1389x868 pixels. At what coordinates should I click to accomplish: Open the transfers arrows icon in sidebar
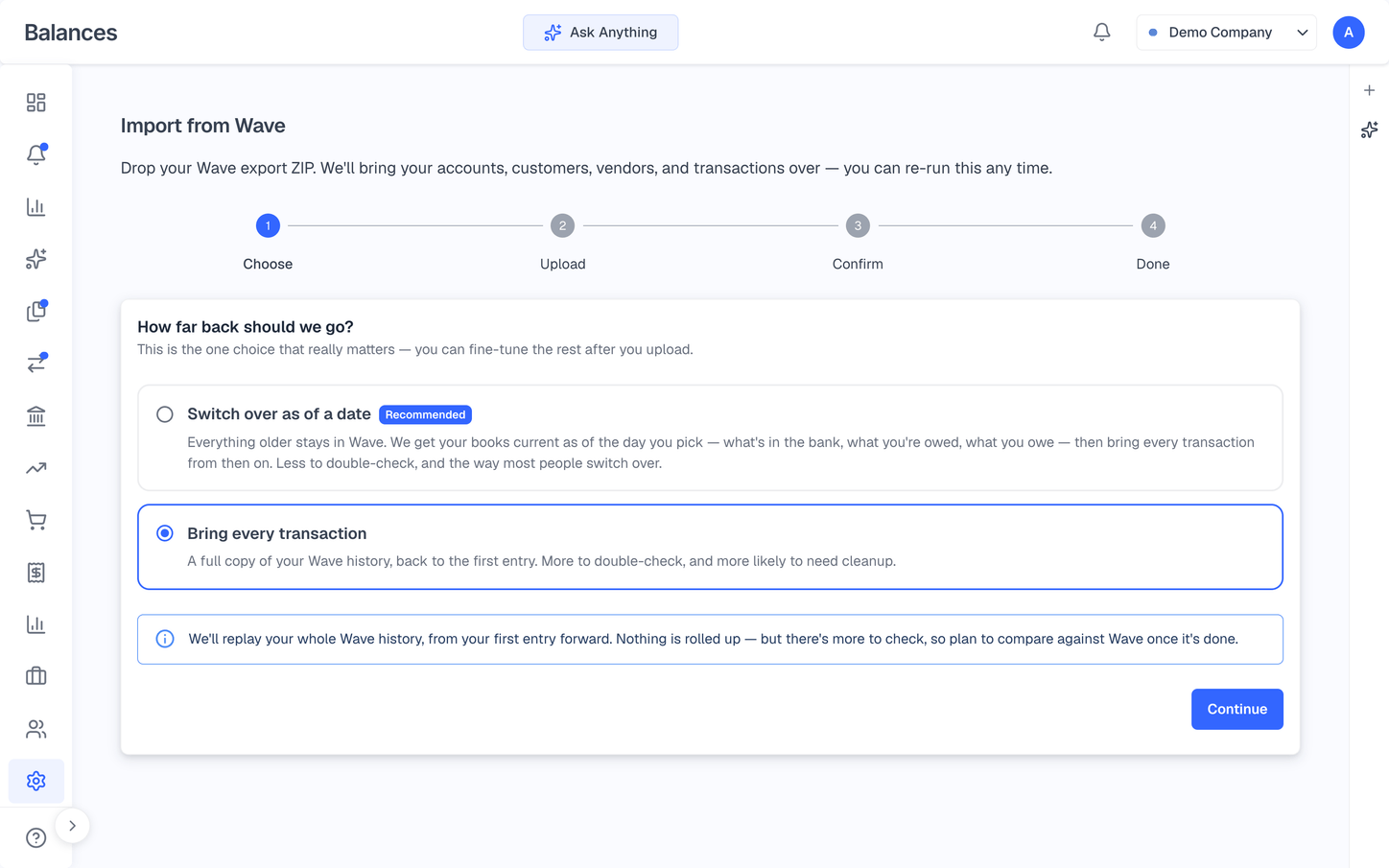[35, 364]
